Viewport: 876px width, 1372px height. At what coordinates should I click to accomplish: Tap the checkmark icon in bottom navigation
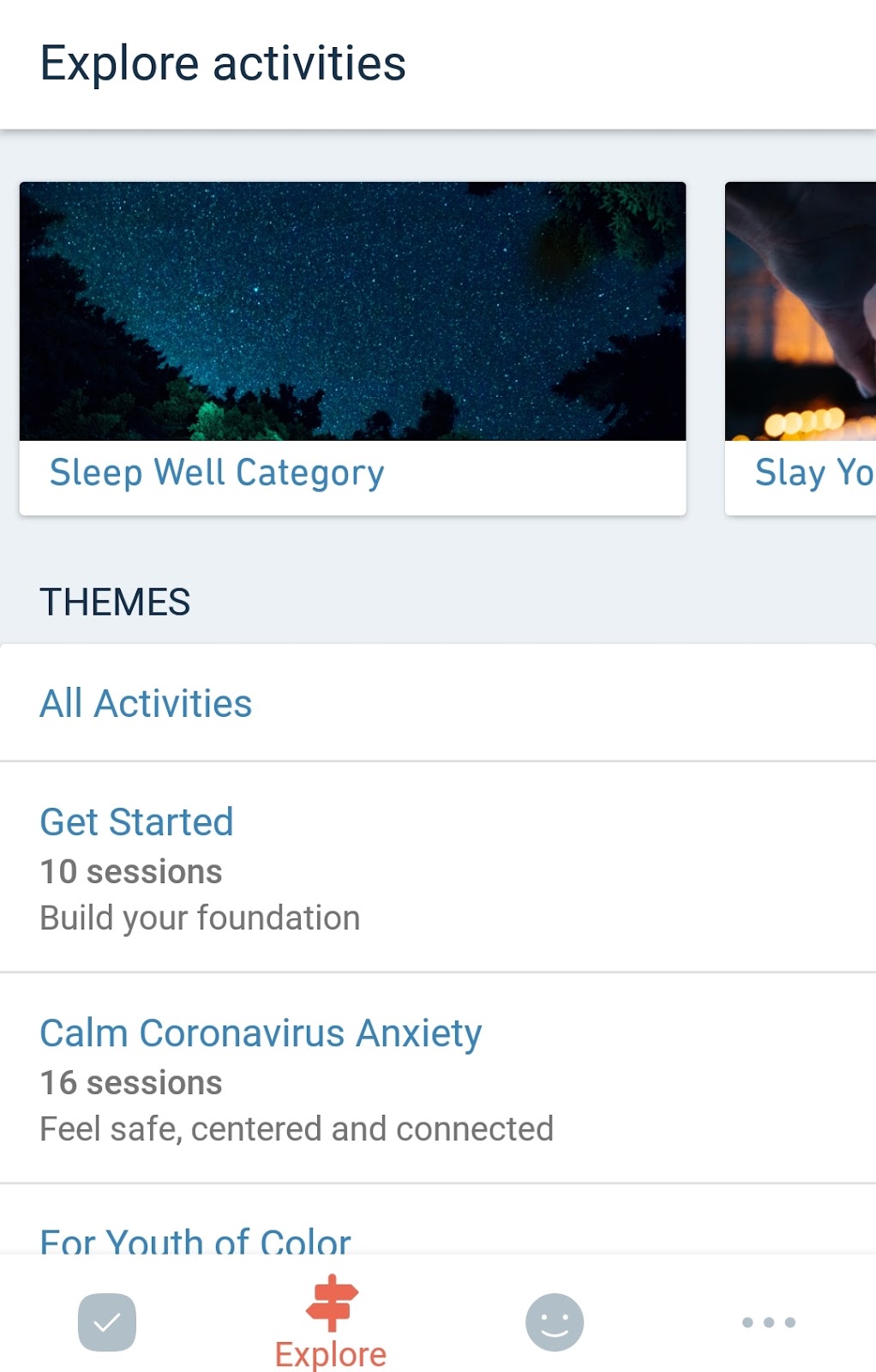click(107, 1321)
